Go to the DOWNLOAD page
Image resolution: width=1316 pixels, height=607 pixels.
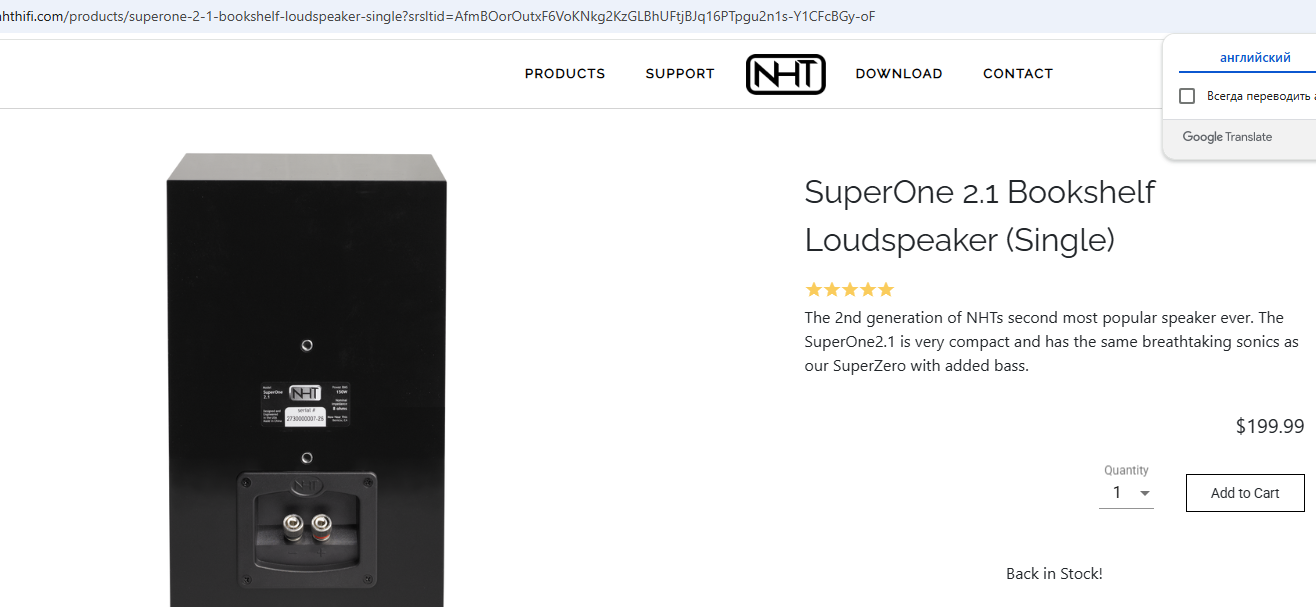click(899, 74)
